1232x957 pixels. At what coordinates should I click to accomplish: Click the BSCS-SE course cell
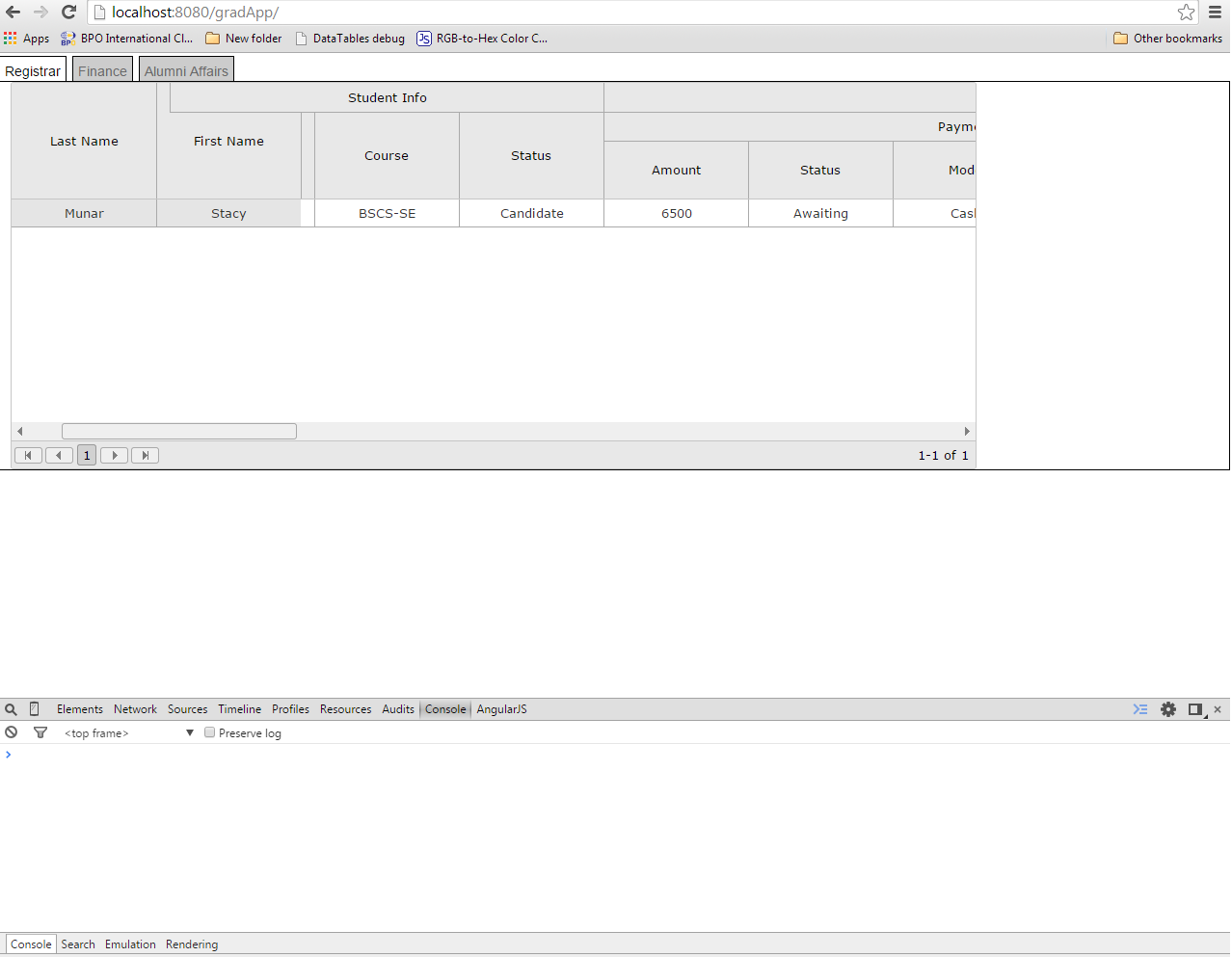(x=387, y=213)
